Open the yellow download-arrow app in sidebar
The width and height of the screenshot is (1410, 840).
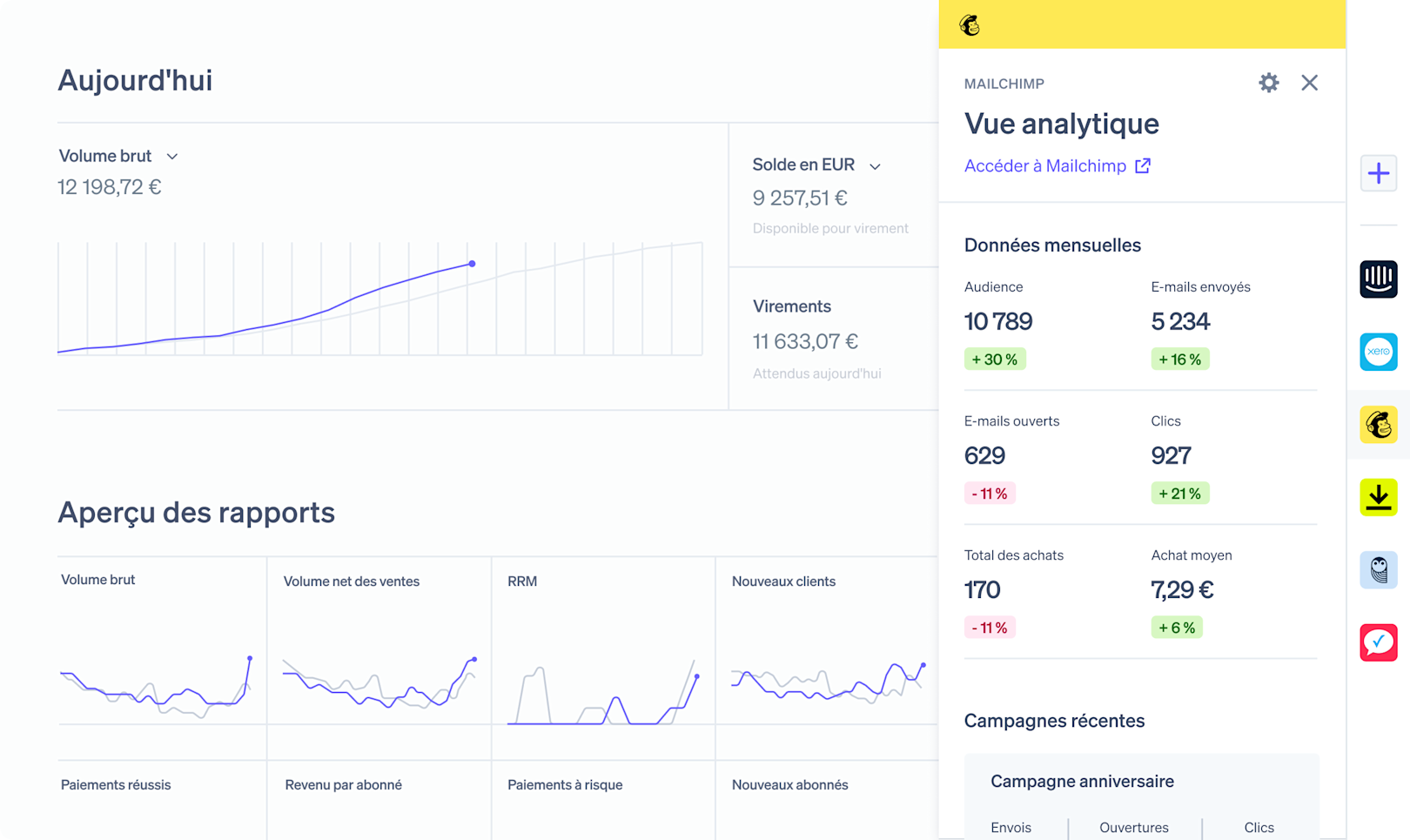coord(1379,497)
